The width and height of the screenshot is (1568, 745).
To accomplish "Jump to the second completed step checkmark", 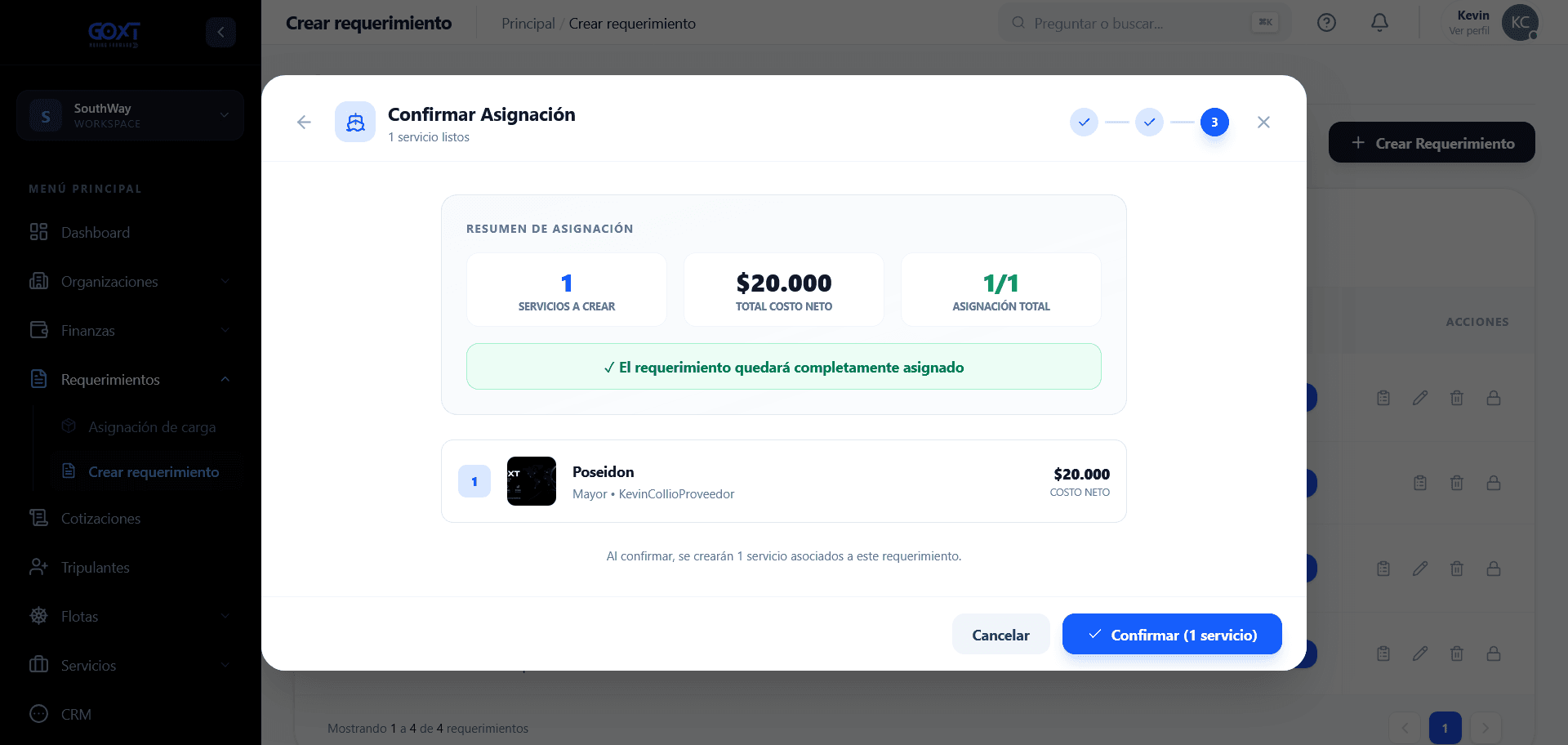I will (1149, 123).
